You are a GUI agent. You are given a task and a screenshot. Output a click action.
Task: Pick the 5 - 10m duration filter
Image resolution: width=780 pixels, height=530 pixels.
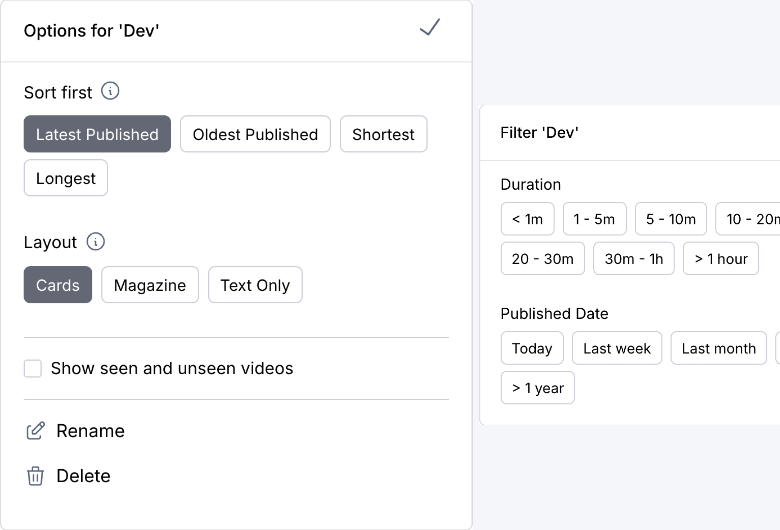click(671, 219)
